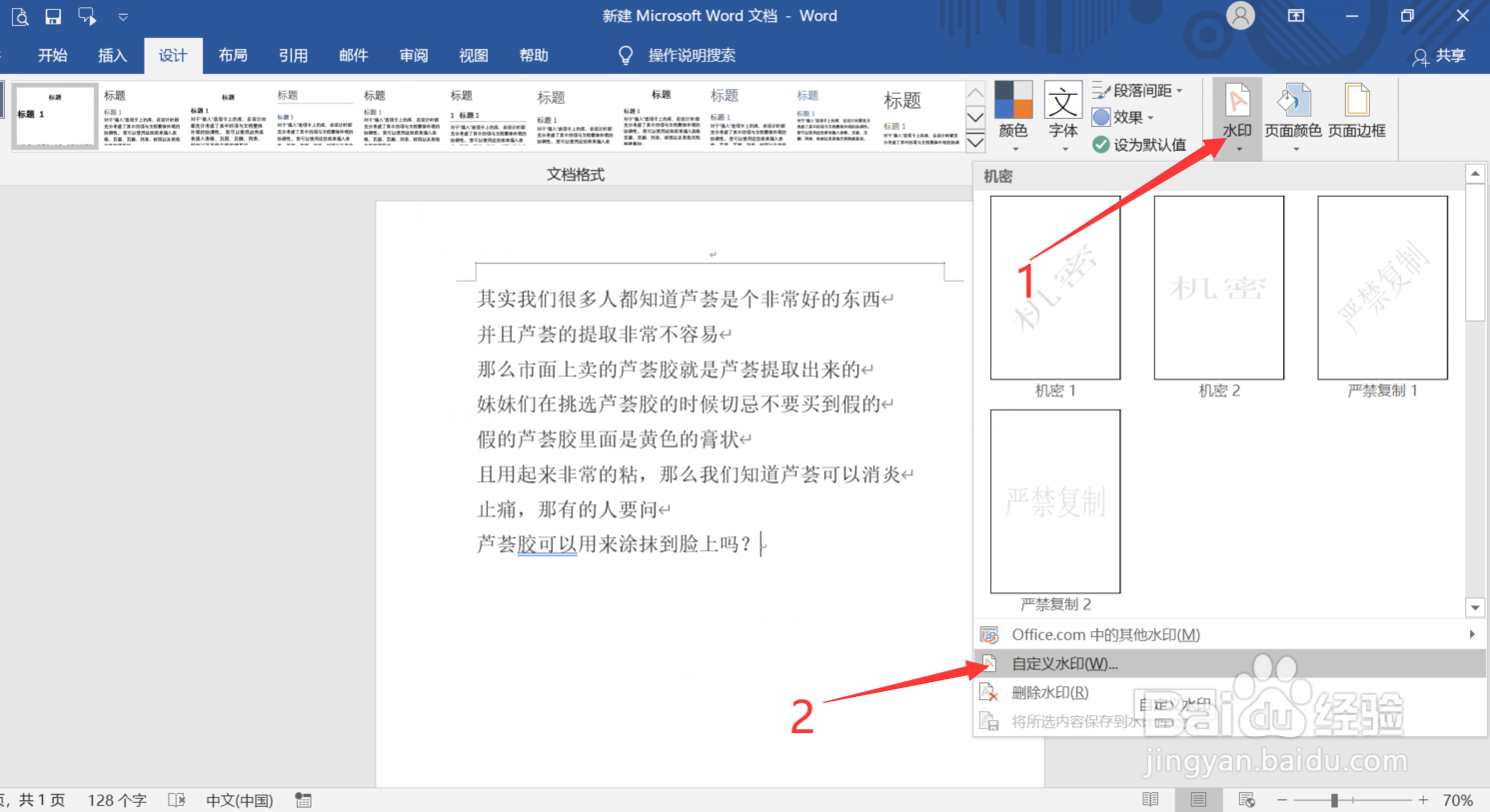Open the 中文(中国) language selector
This screenshot has width=1490, height=812.
(x=238, y=799)
